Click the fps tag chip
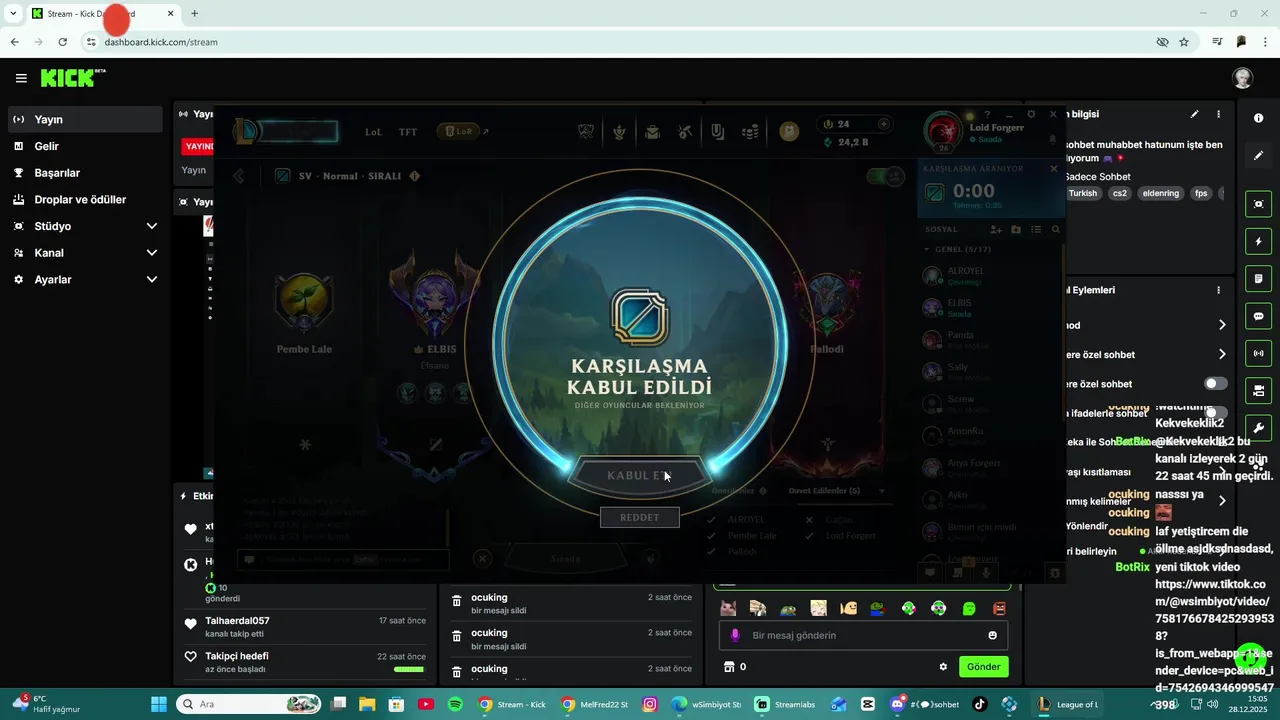 [x=1201, y=193]
